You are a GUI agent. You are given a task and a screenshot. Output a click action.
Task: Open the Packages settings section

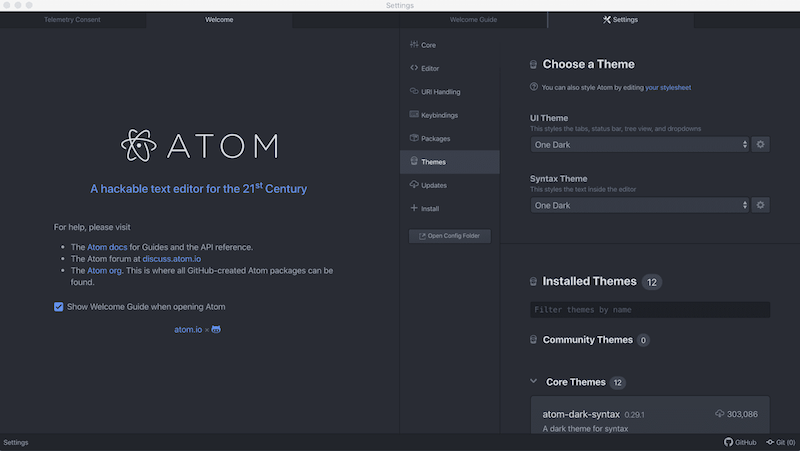coord(435,138)
